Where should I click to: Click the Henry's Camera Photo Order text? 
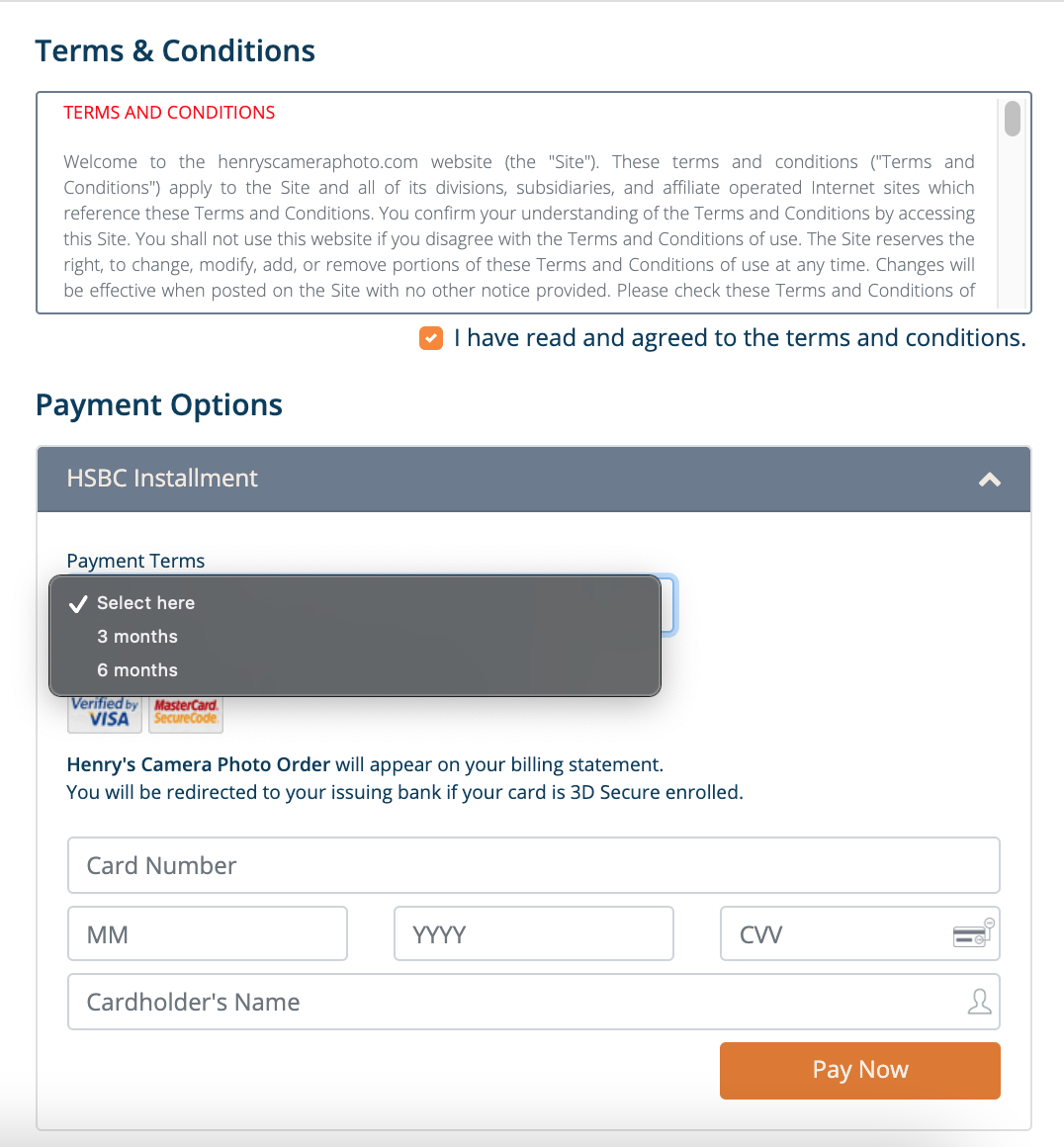point(199,764)
